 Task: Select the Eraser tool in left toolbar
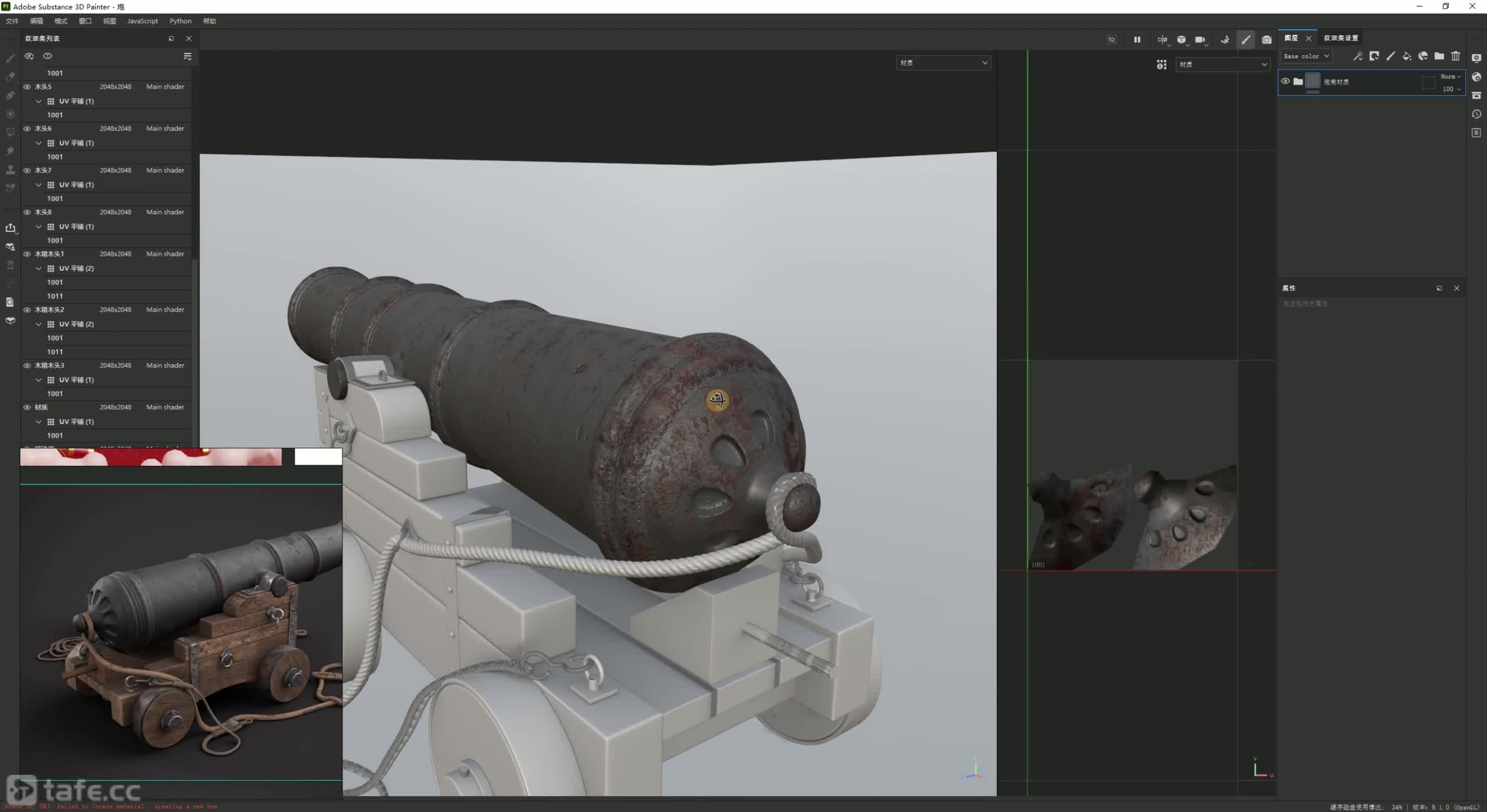10,77
